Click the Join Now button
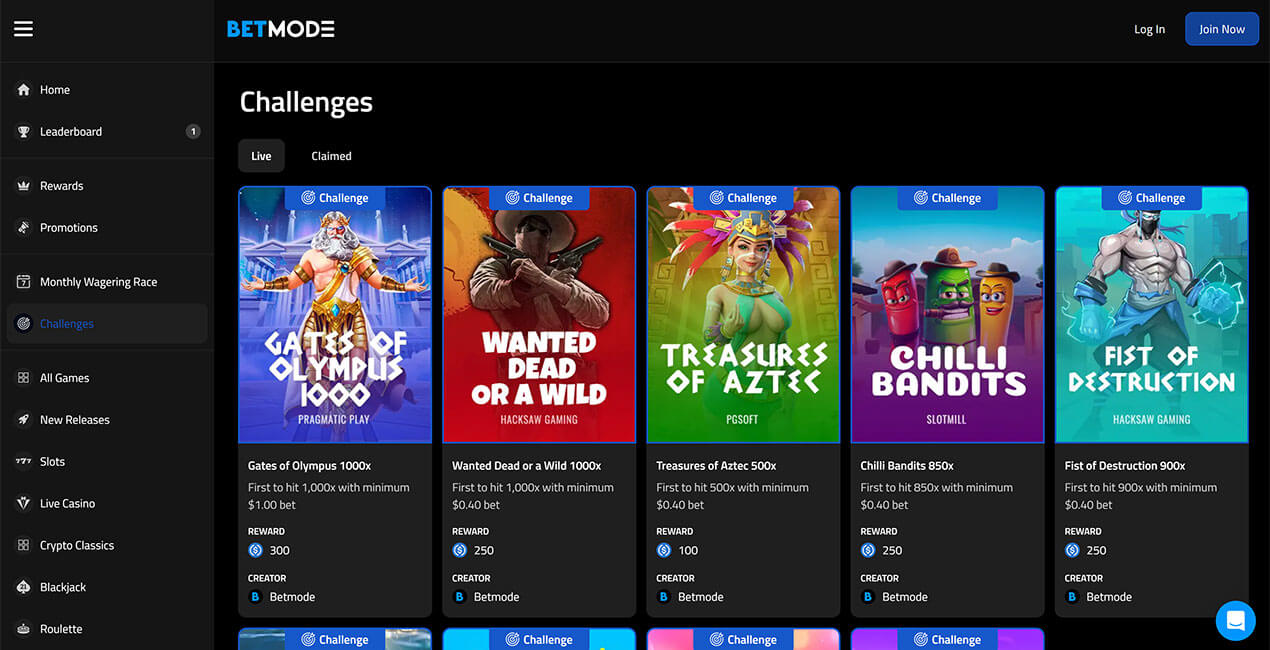 tap(1222, 29)
